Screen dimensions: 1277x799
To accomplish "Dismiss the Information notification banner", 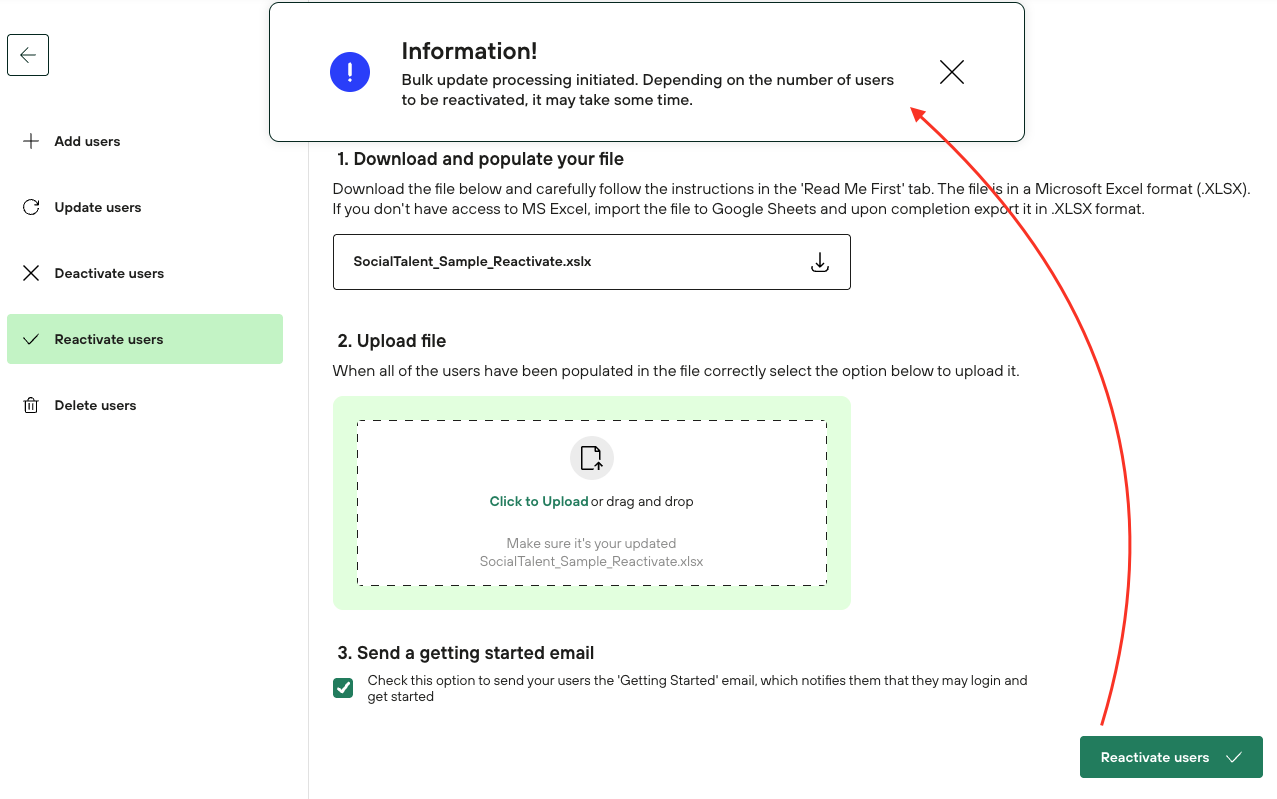I will pyautogui.click(x=951, y=72).
